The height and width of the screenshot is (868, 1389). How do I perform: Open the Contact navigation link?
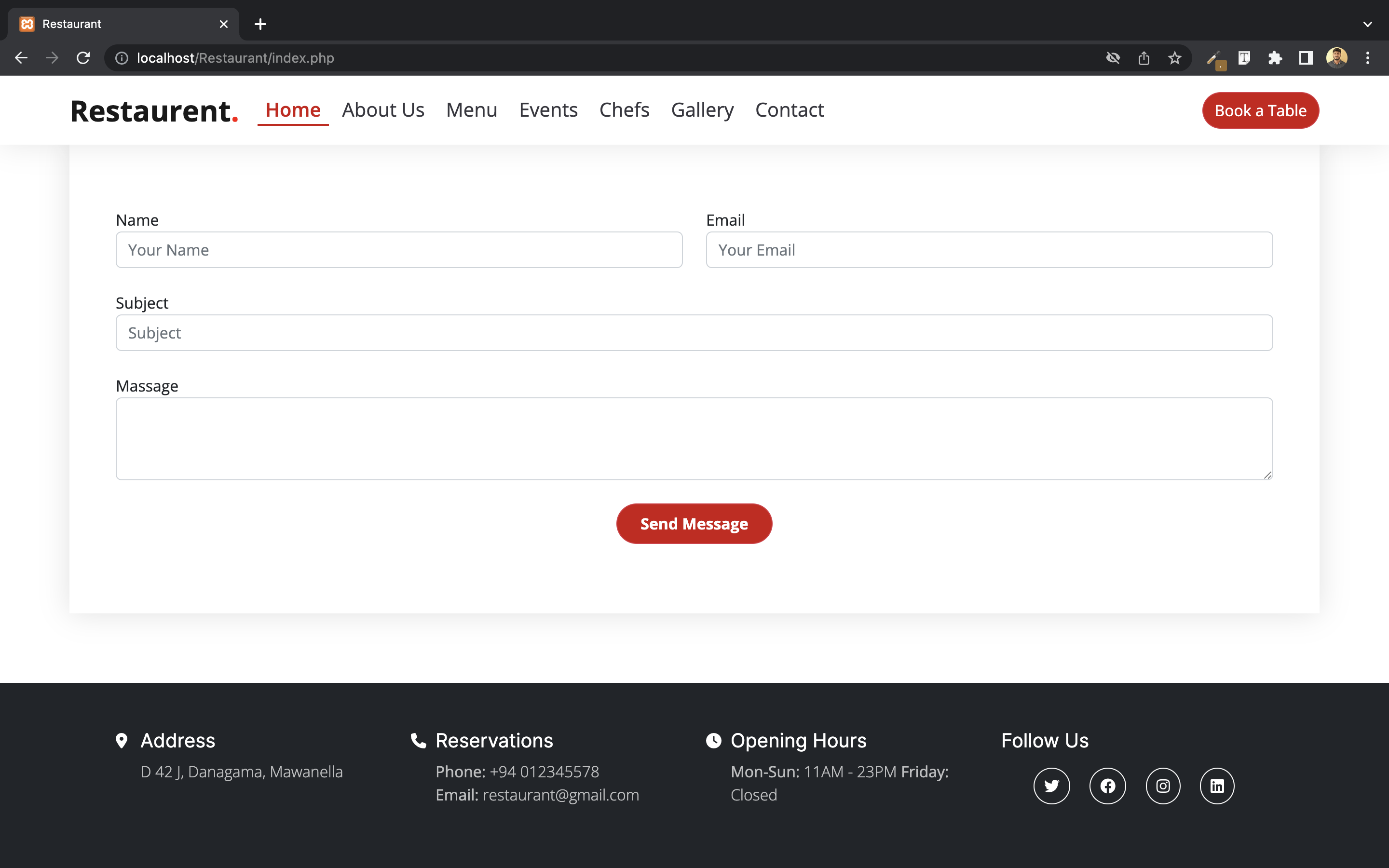click(x=789, y=109)
